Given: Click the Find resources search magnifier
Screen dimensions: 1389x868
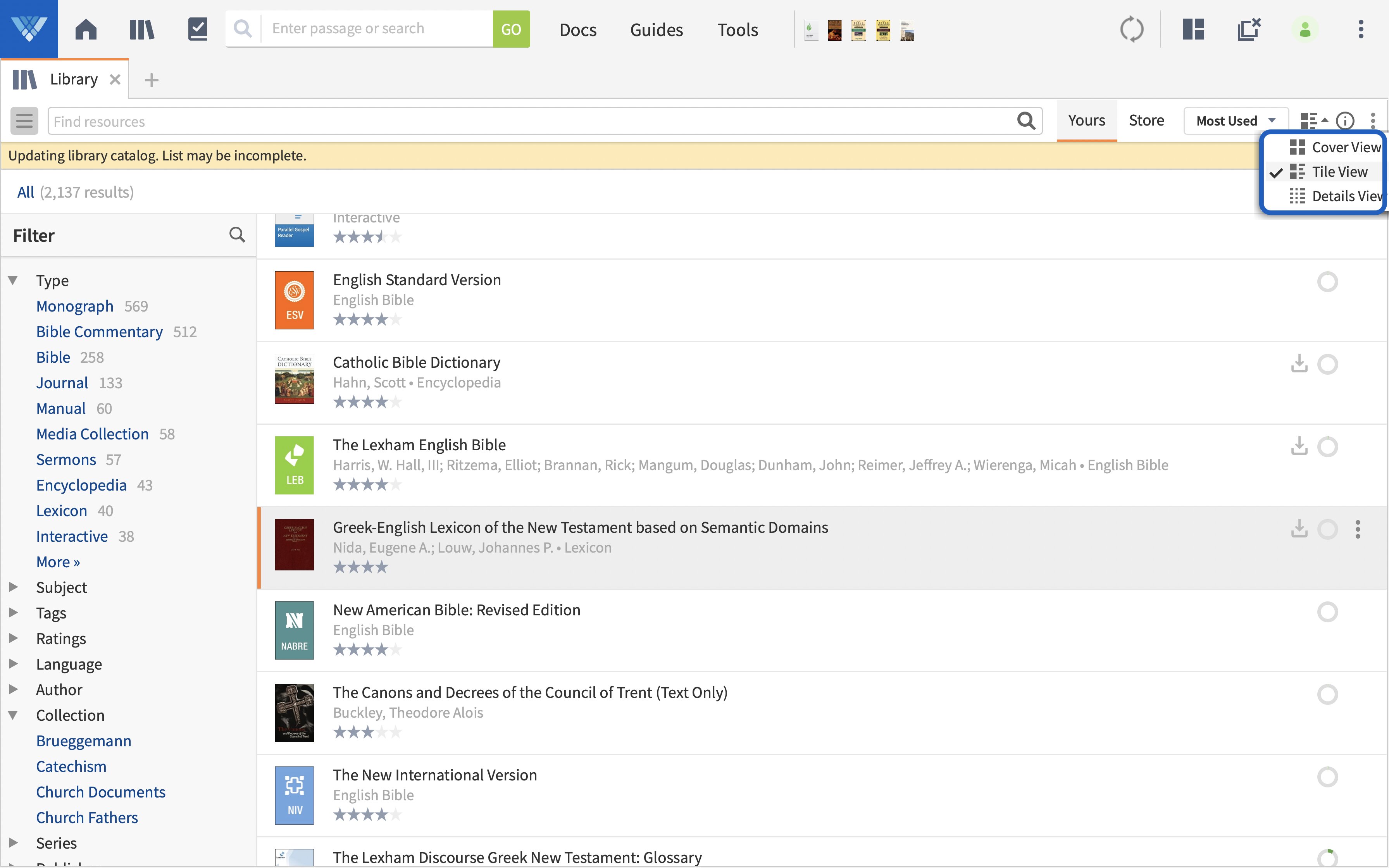Looking at the screenshot, I should pyautogui.click(x=1026, y=121).
